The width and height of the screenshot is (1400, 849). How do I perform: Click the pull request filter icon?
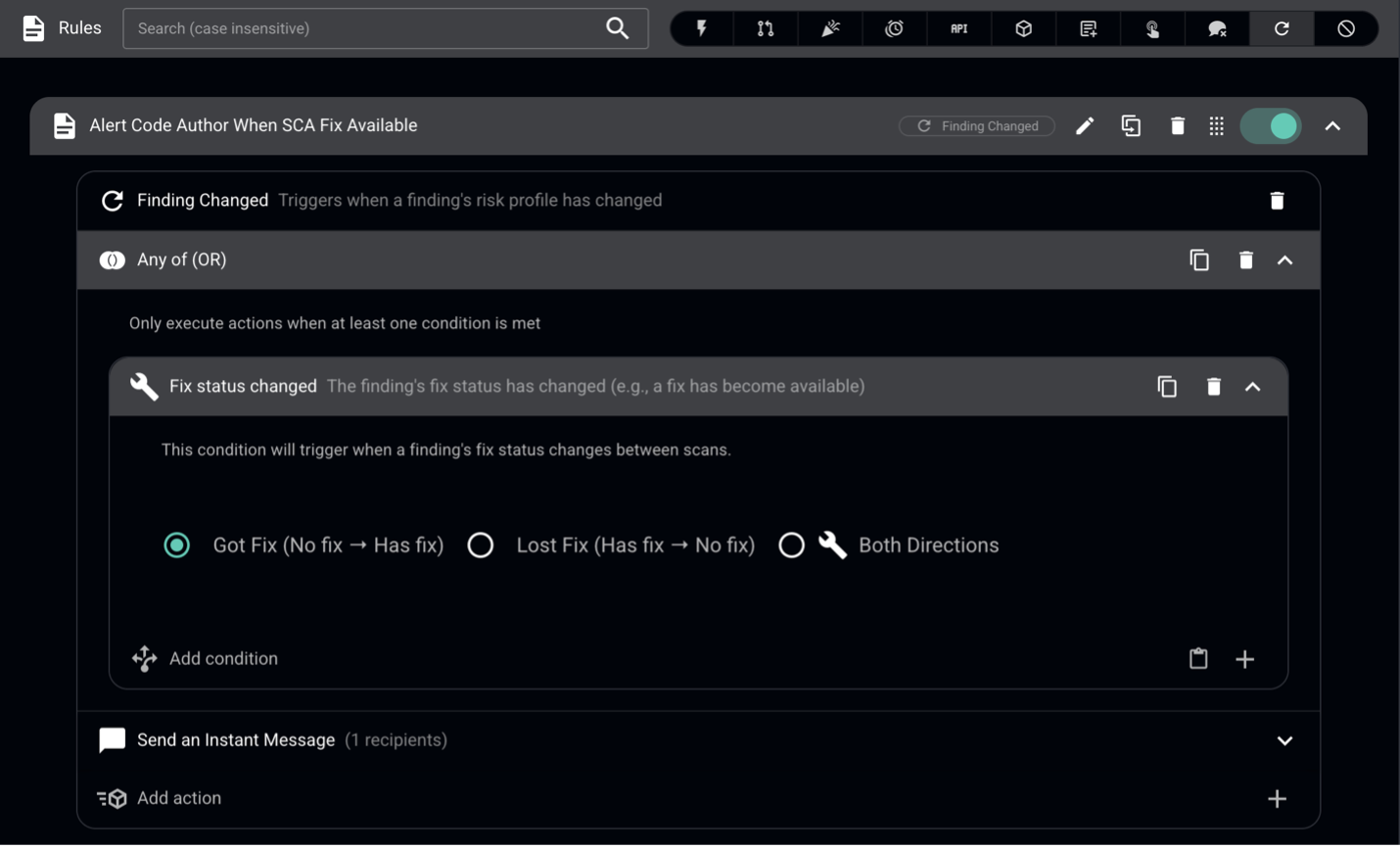766,28
